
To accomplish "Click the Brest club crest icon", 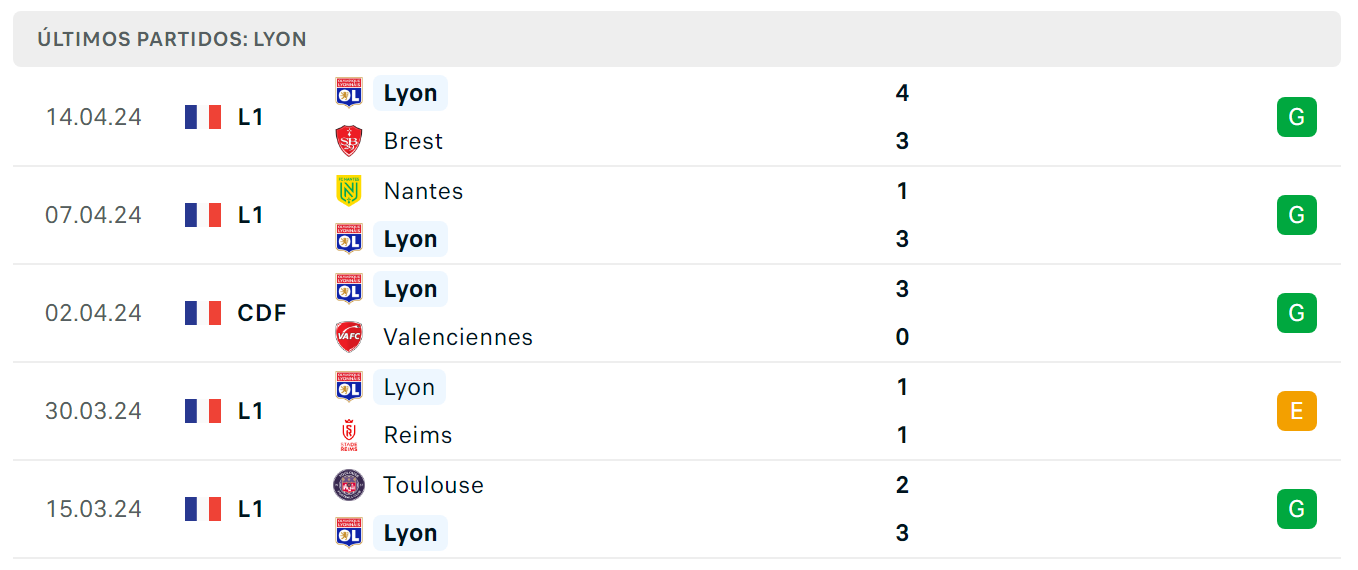I will coord(349,141).
